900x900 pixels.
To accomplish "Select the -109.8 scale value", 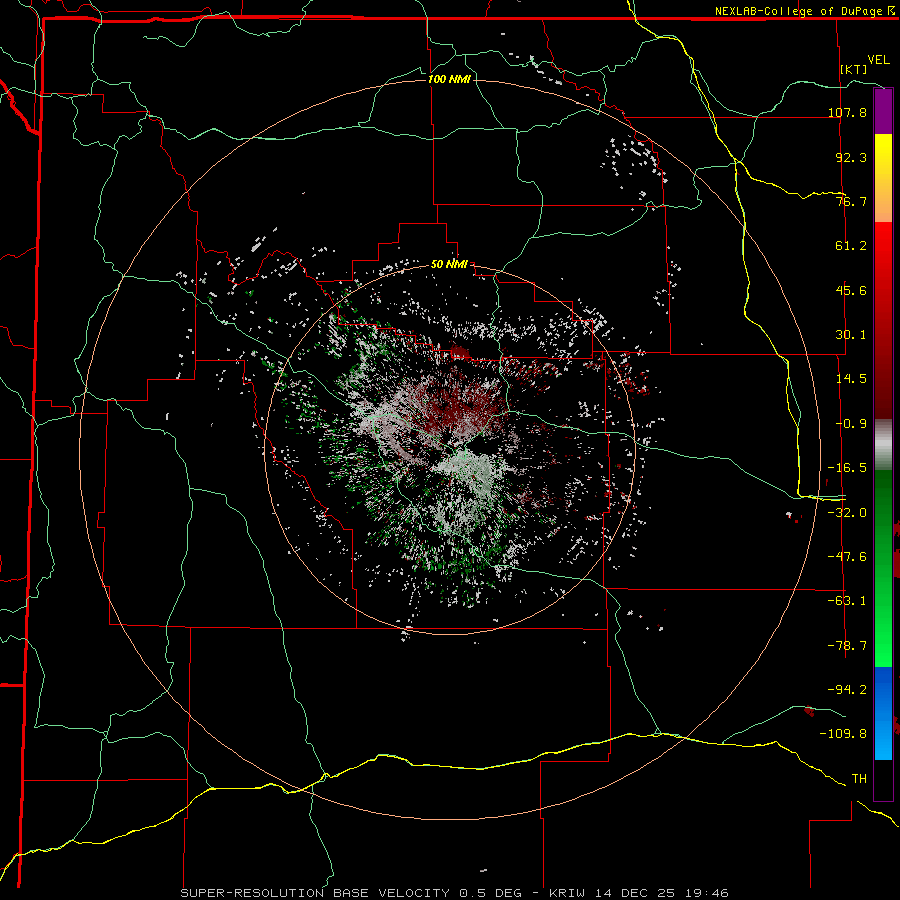I will (844, 734).
